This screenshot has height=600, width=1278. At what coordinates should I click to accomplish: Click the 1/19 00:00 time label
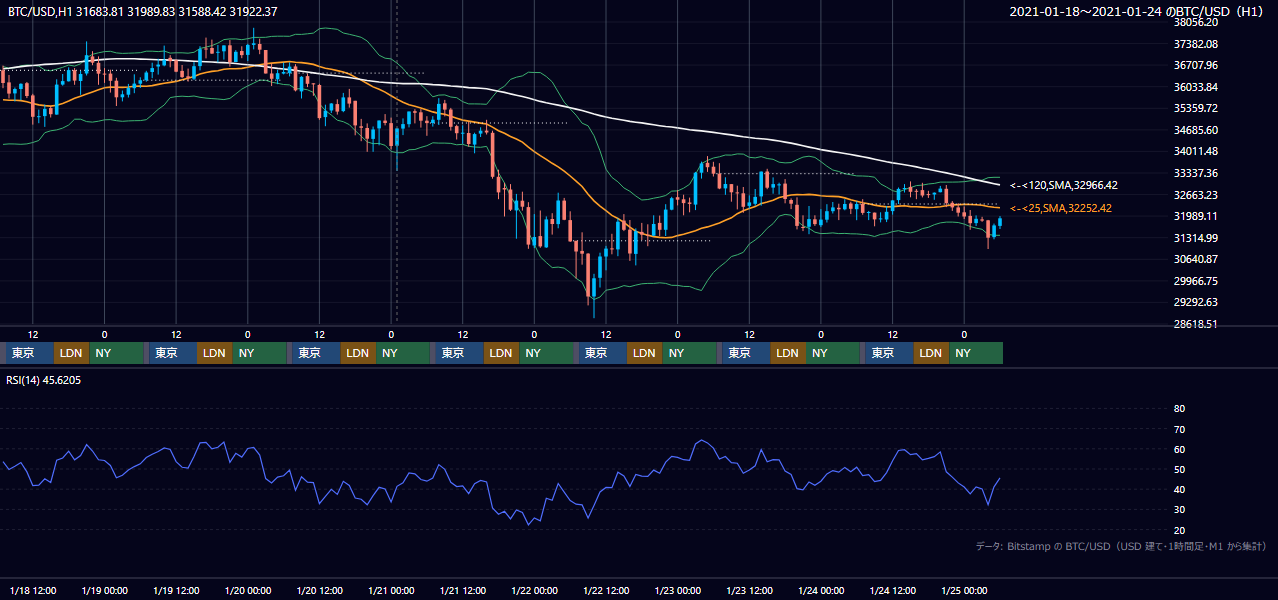pos(104,590)
